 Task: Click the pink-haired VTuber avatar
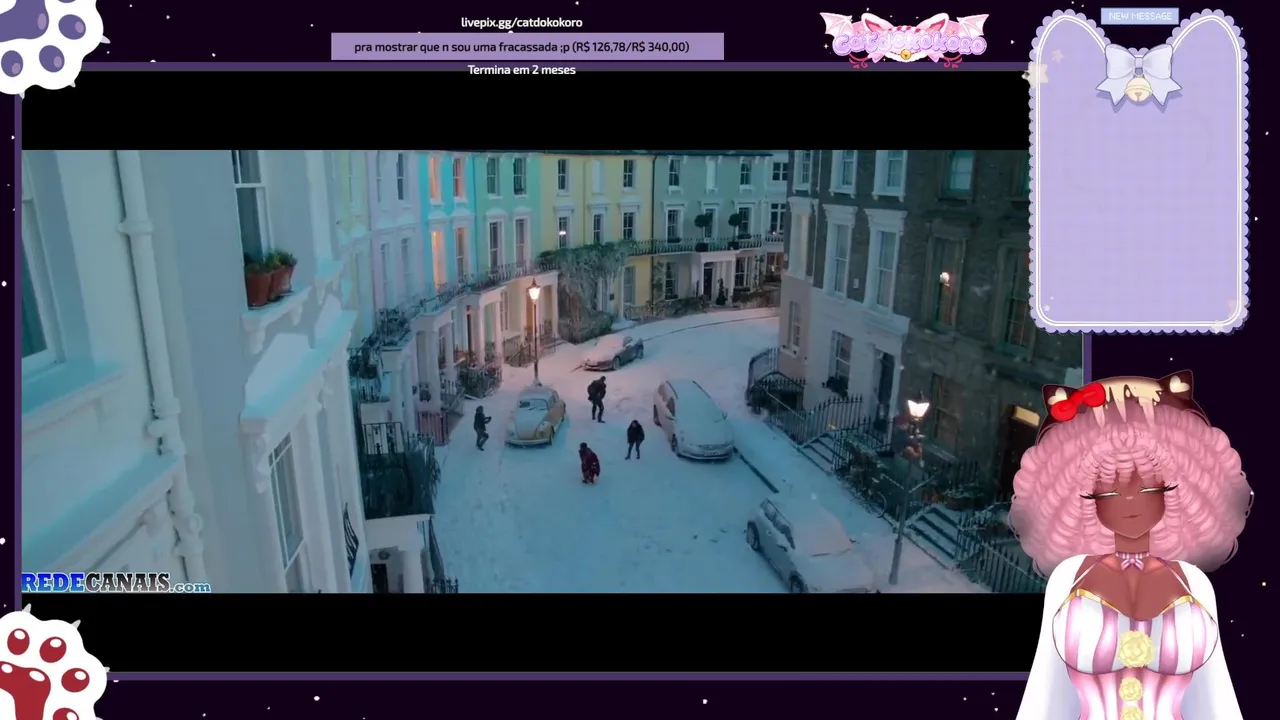[1130, 547]
